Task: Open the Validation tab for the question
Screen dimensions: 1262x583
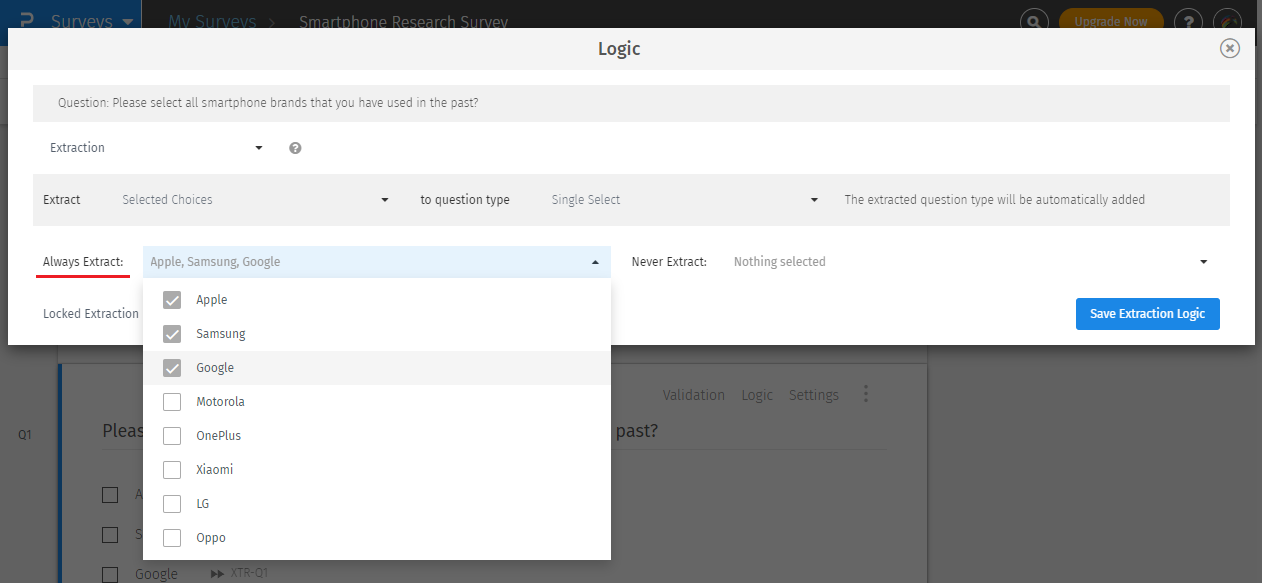Action: [x=693, y=395]
